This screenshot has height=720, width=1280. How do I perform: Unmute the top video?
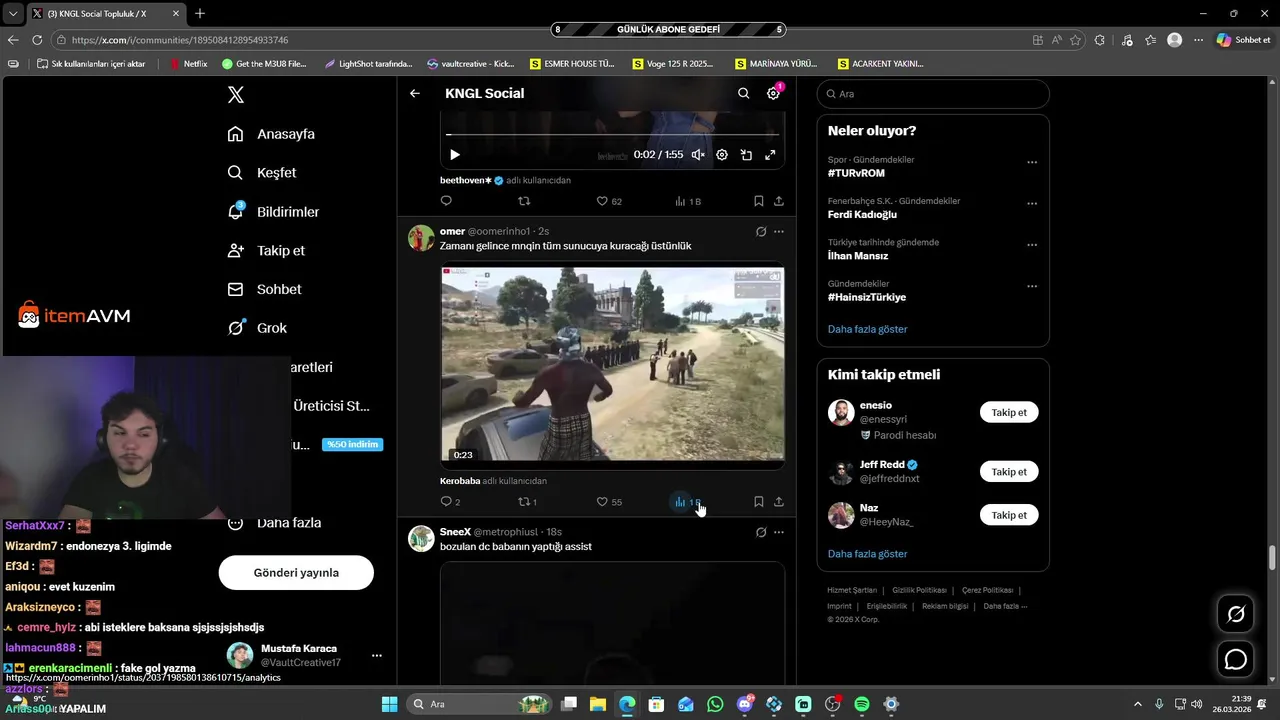[x=698, y=155]
